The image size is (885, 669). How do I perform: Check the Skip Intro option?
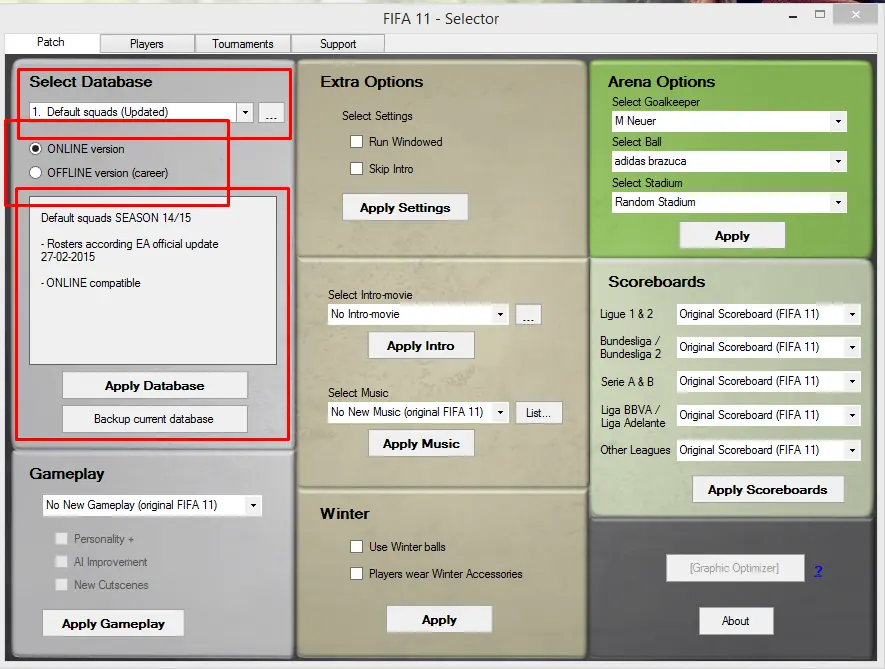(x=356, y=169)
